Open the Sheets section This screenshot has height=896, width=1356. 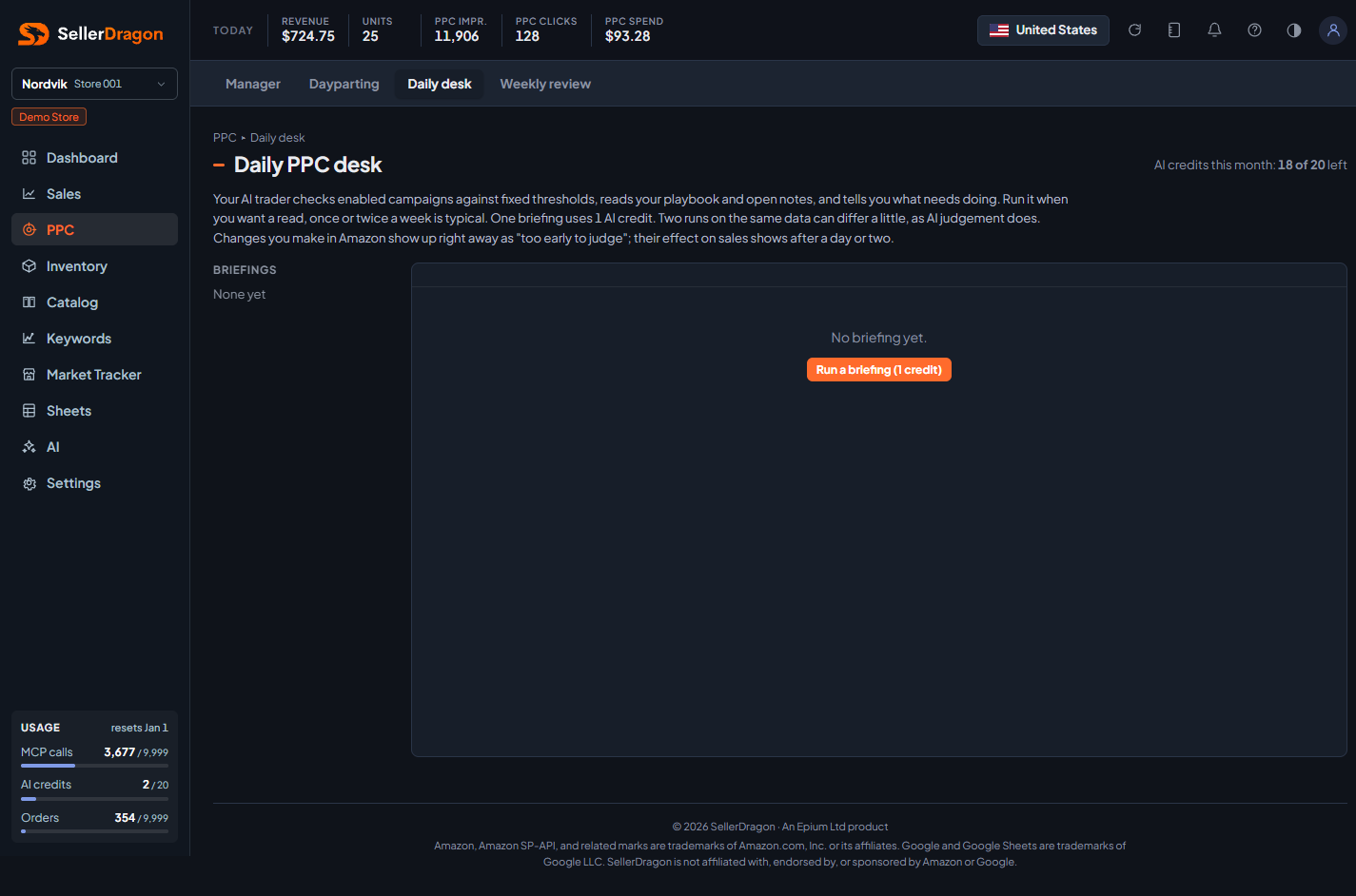(94, 411)
